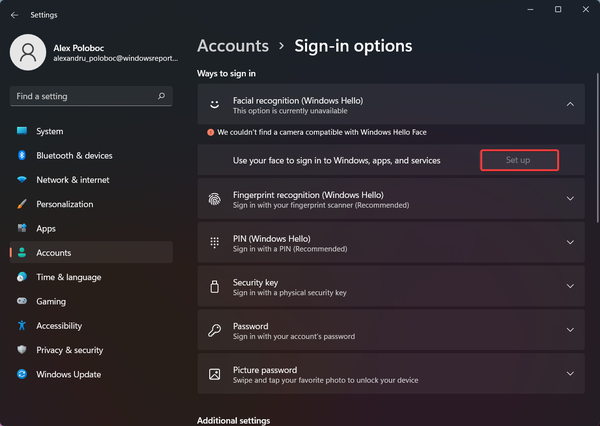Image resolution: width=600 pixels, height=426 pixels.
Task: Click the Gaming controller icon
Action: (21, 301)
